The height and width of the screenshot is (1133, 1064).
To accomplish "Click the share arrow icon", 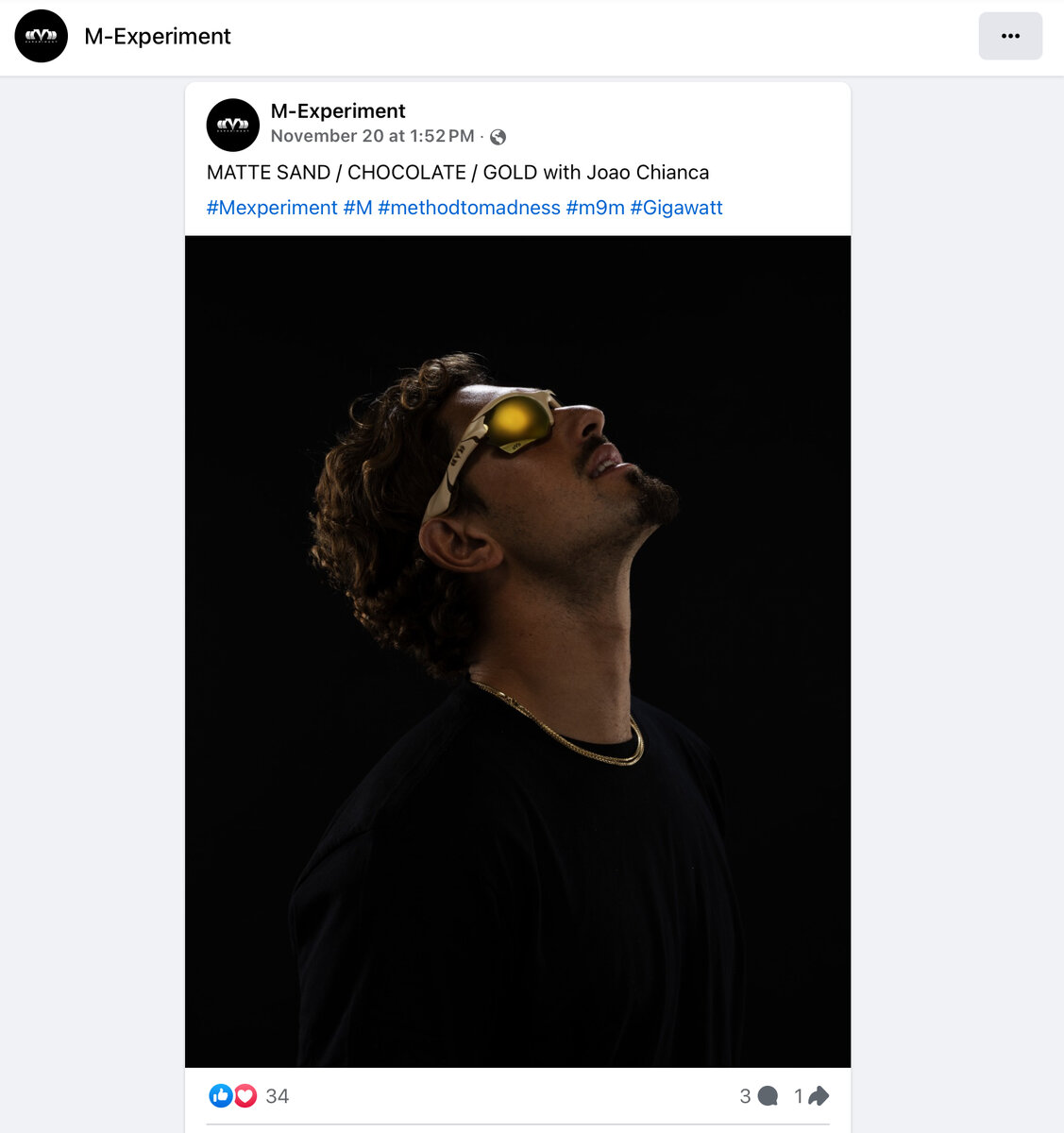I will tap(819, 1096).
